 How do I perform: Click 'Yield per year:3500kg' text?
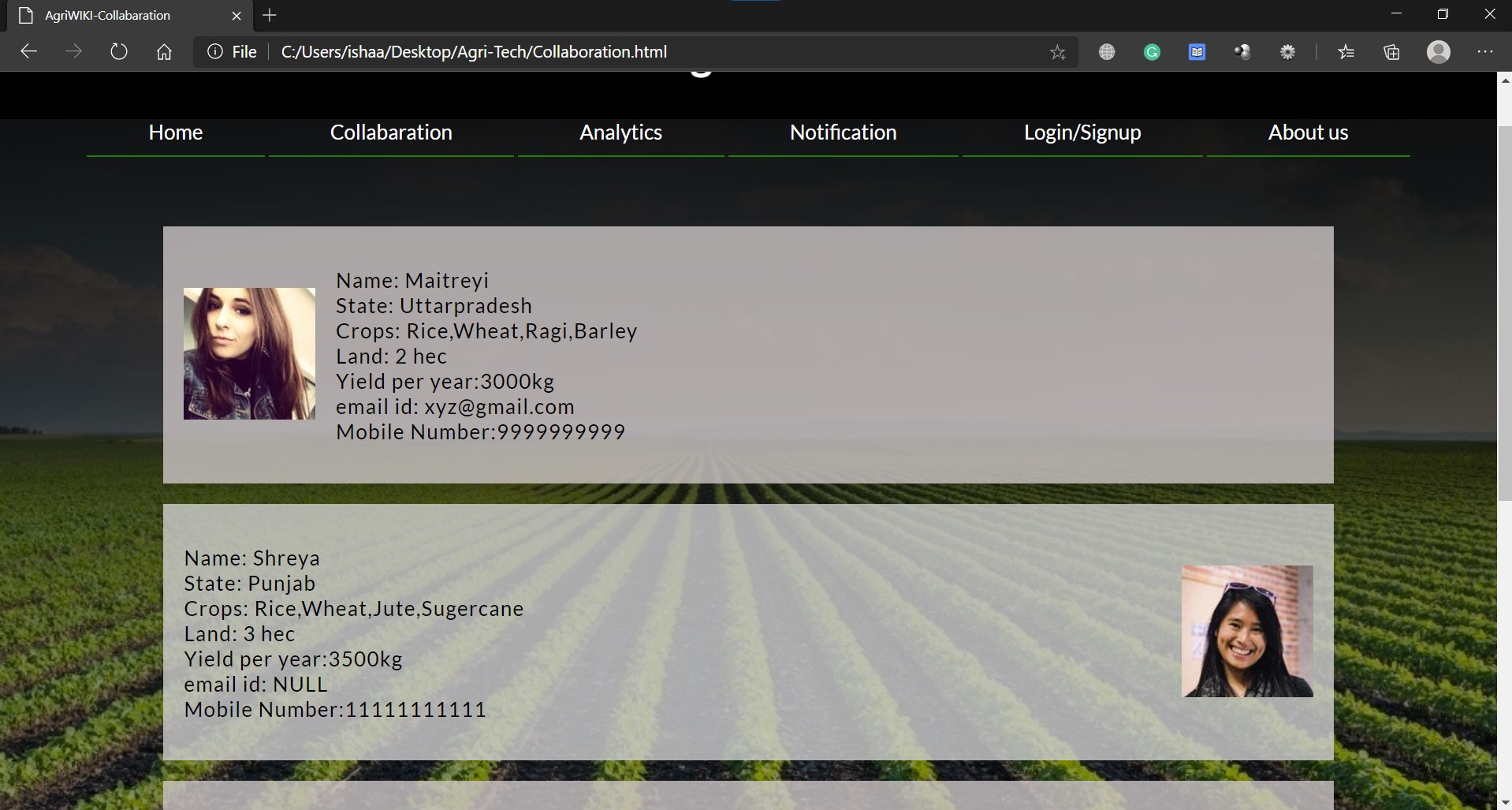click(293, 659)
